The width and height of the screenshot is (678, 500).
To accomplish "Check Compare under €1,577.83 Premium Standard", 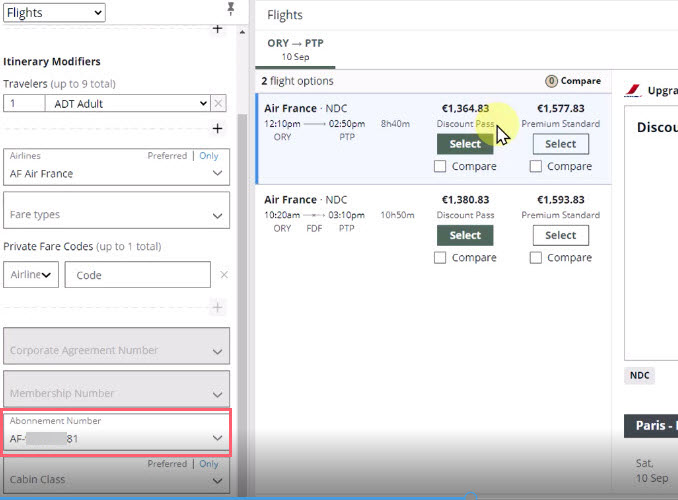I will (x=537, y=167).
